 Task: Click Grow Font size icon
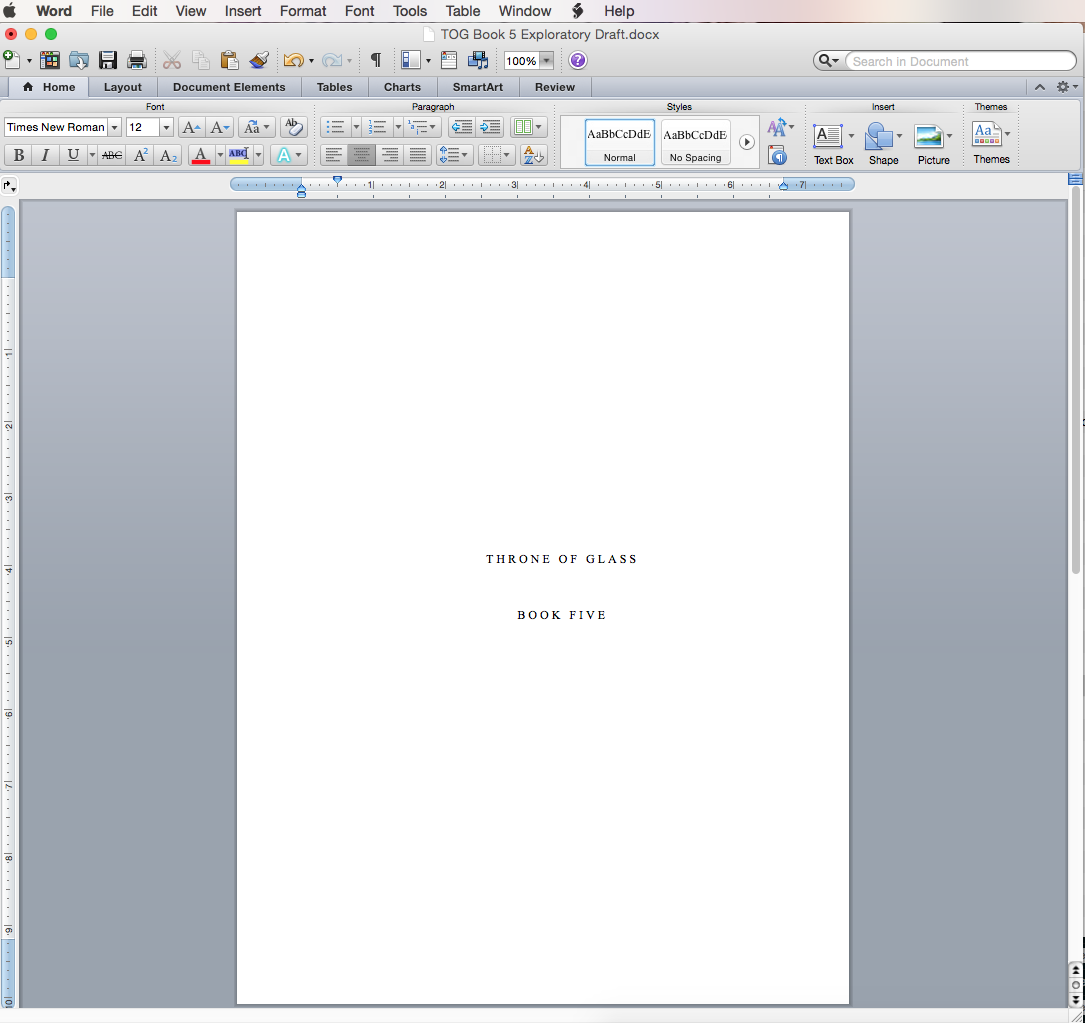(x=191, y=127)
